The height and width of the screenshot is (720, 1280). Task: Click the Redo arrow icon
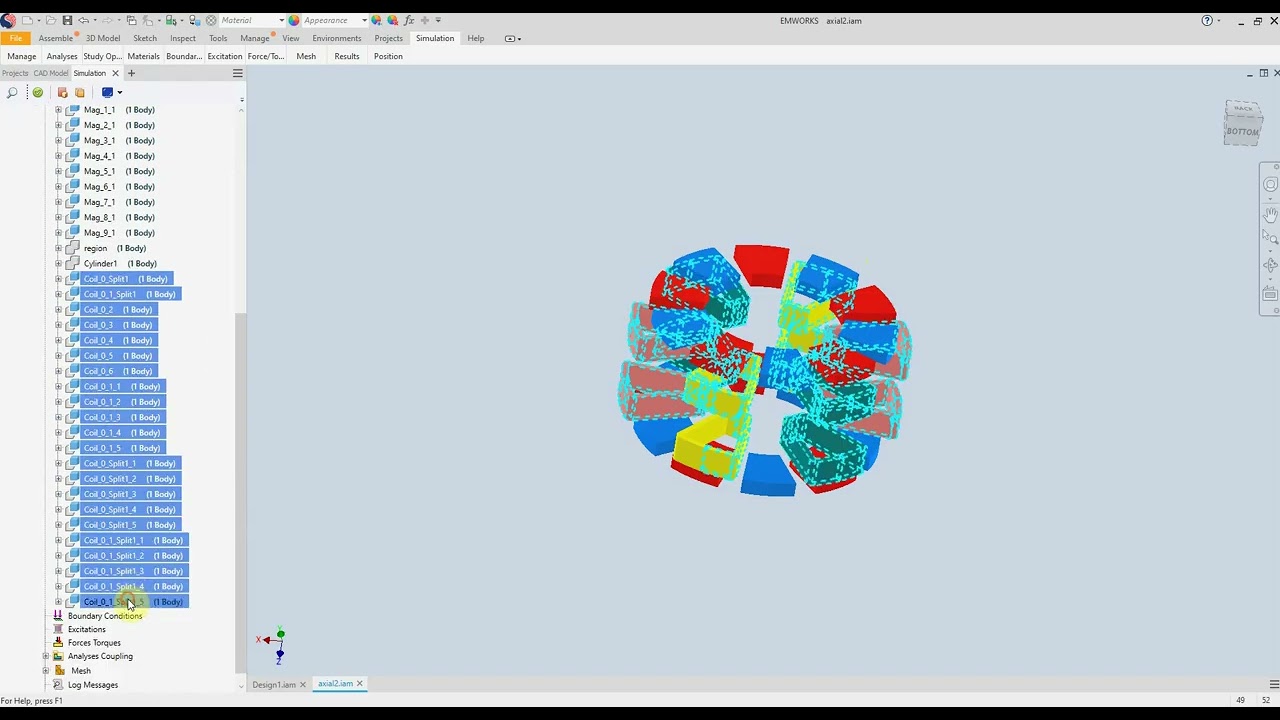[x=107, y=20]
